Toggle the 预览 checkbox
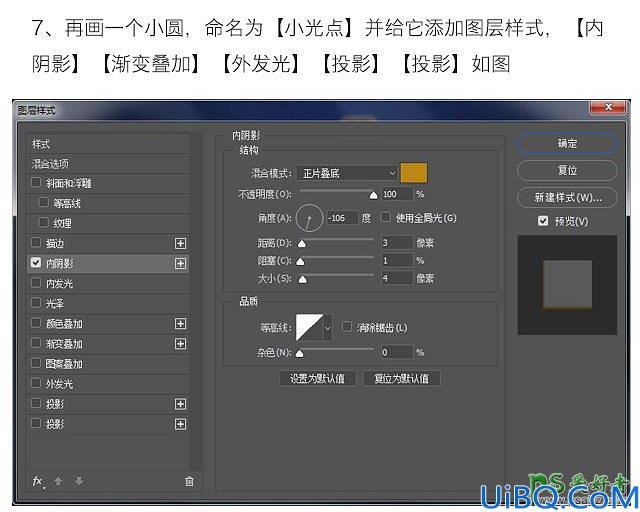Screen dimensions: 640x512 click(543, 221)
